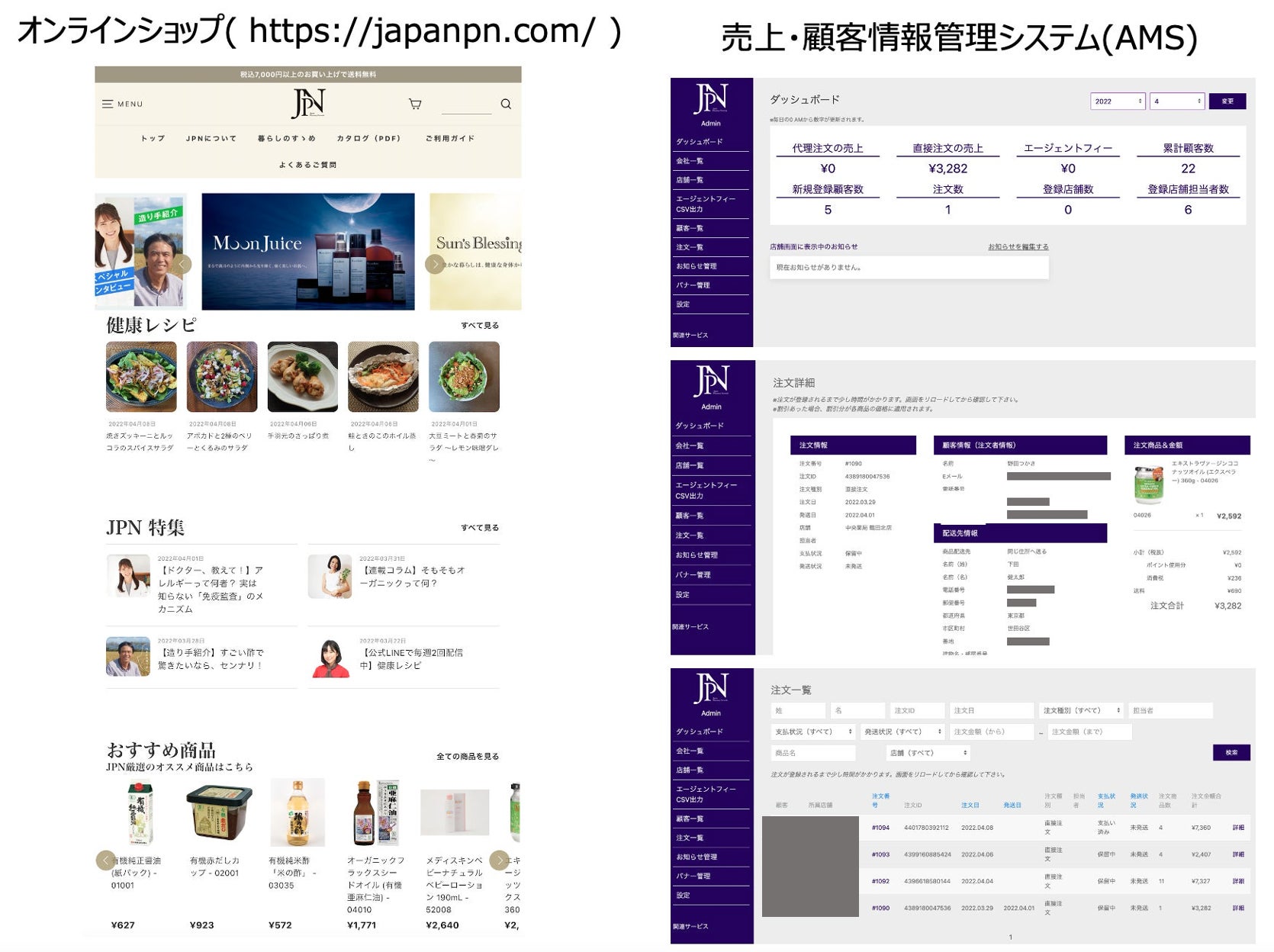Click the 累計顧客数 value 22 on the dashboard
1274x952 pixels.
[x=1188, y=169]
